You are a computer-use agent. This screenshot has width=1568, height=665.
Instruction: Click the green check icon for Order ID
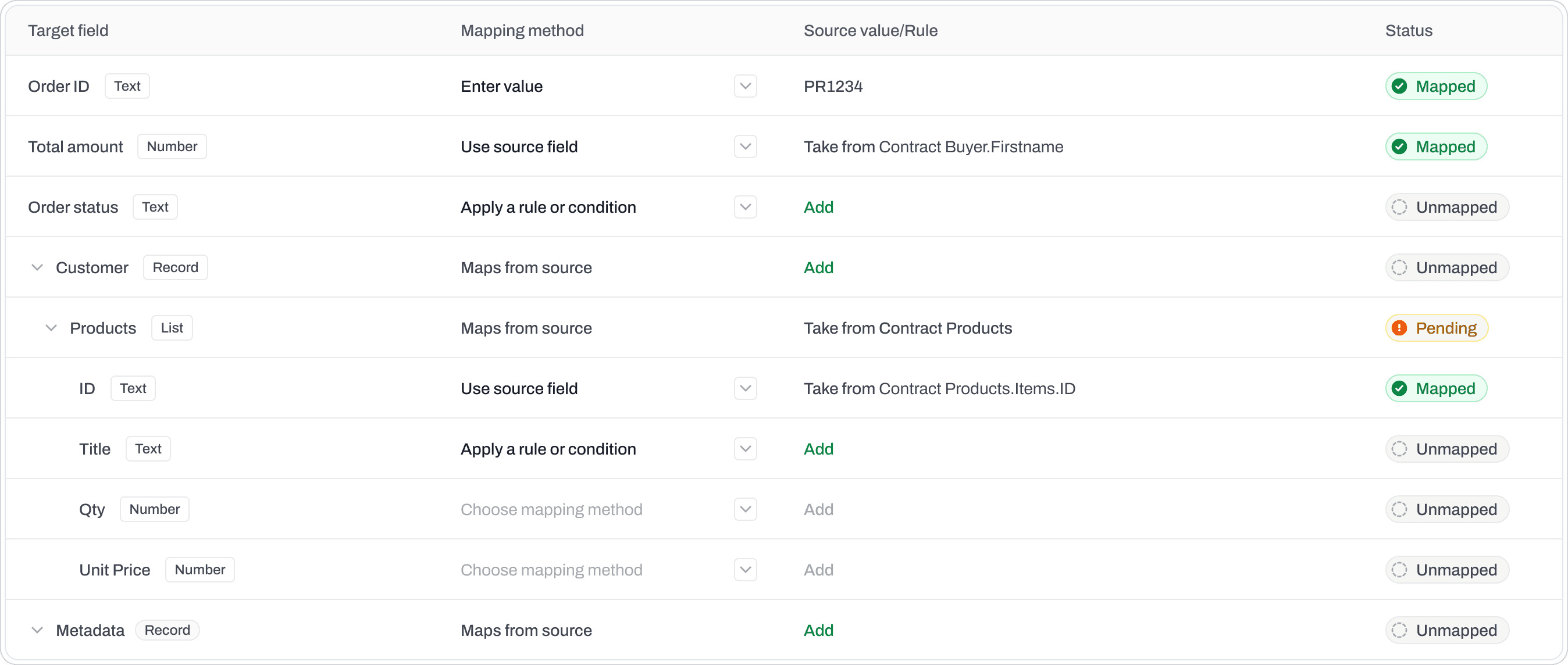(1399, 87)
